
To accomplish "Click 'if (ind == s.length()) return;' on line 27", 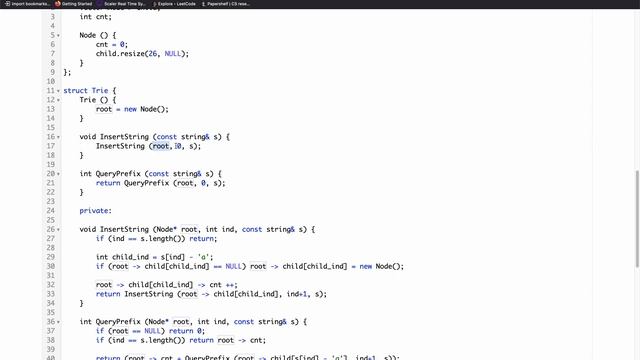I will [156, 238].
